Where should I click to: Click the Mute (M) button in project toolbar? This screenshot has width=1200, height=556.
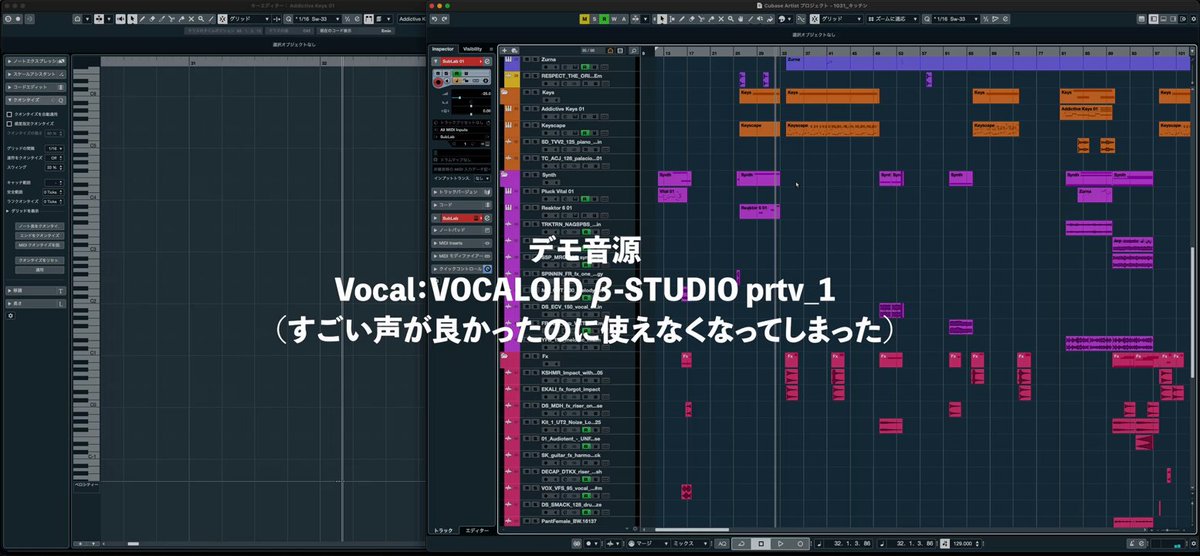click(584, 18)
